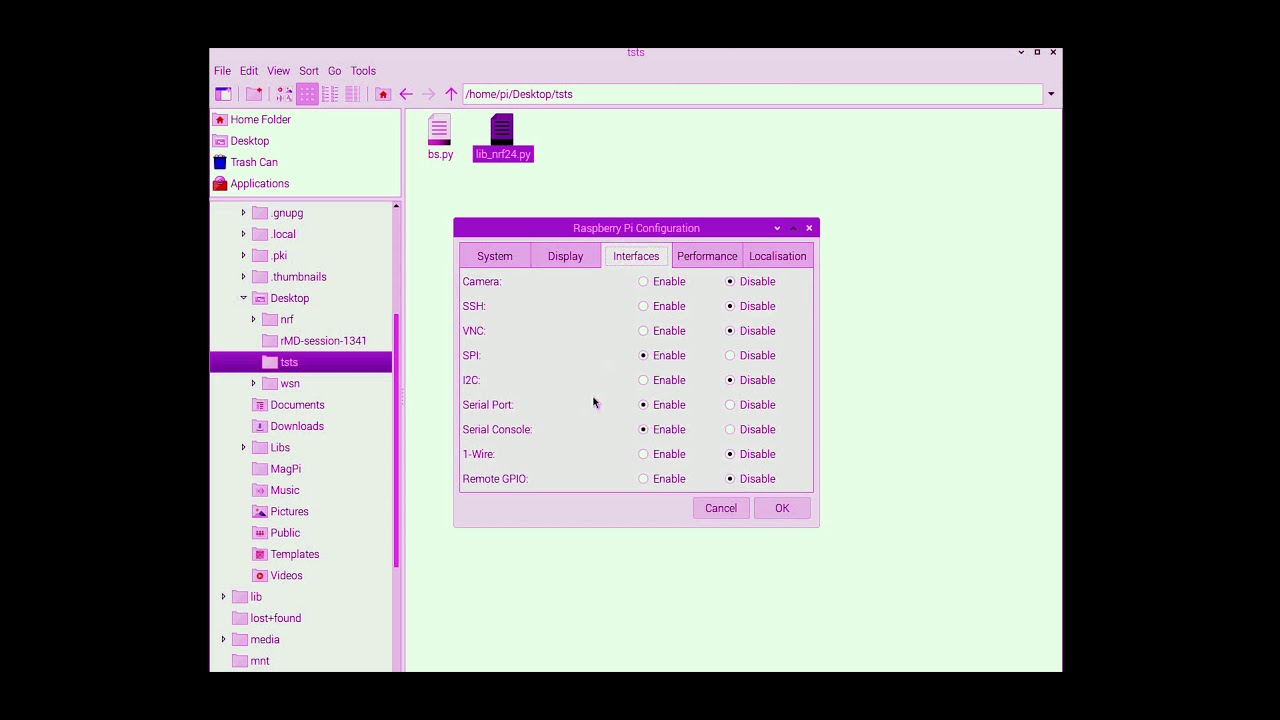Enable Remote GPIO

tap(643, 479)
